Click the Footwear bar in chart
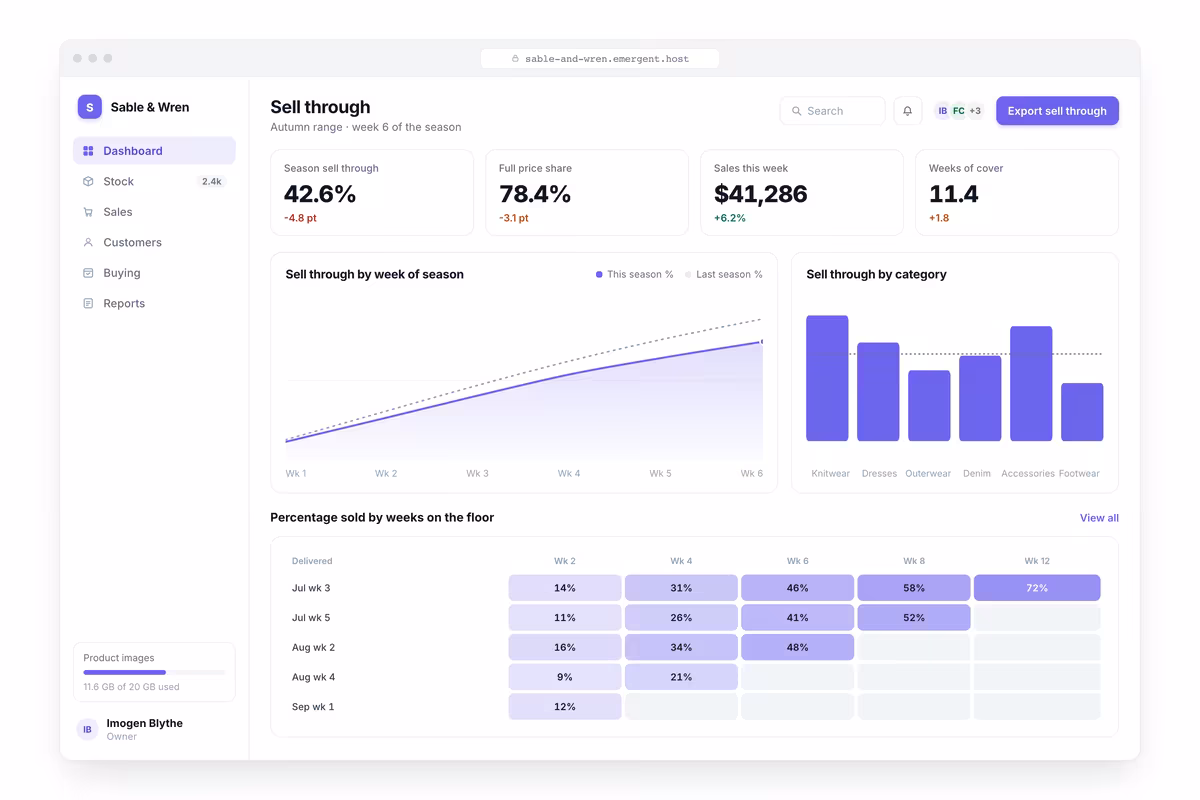 [x=1082, y=412]
